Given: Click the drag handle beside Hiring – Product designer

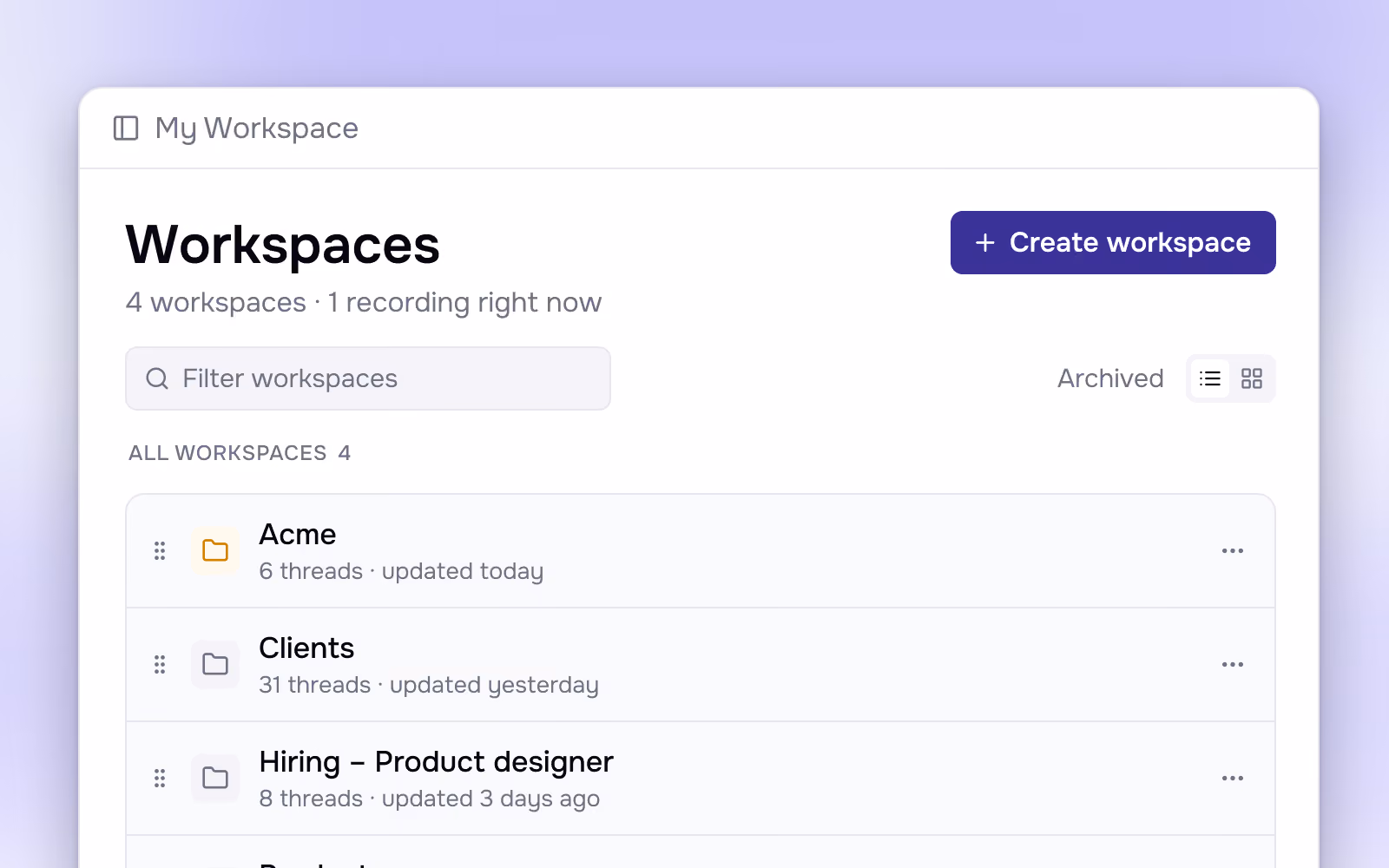Looking at the screenshot, I should tap(160, 778).
